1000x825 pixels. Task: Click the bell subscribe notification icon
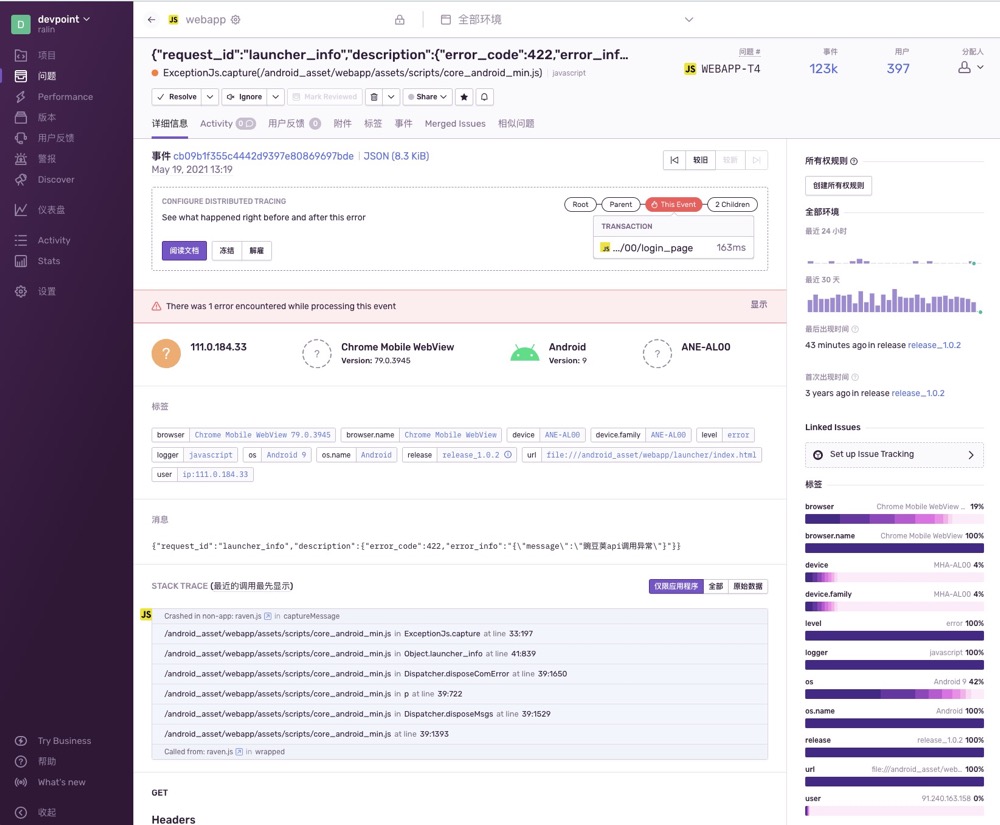(x=485, y=97)
